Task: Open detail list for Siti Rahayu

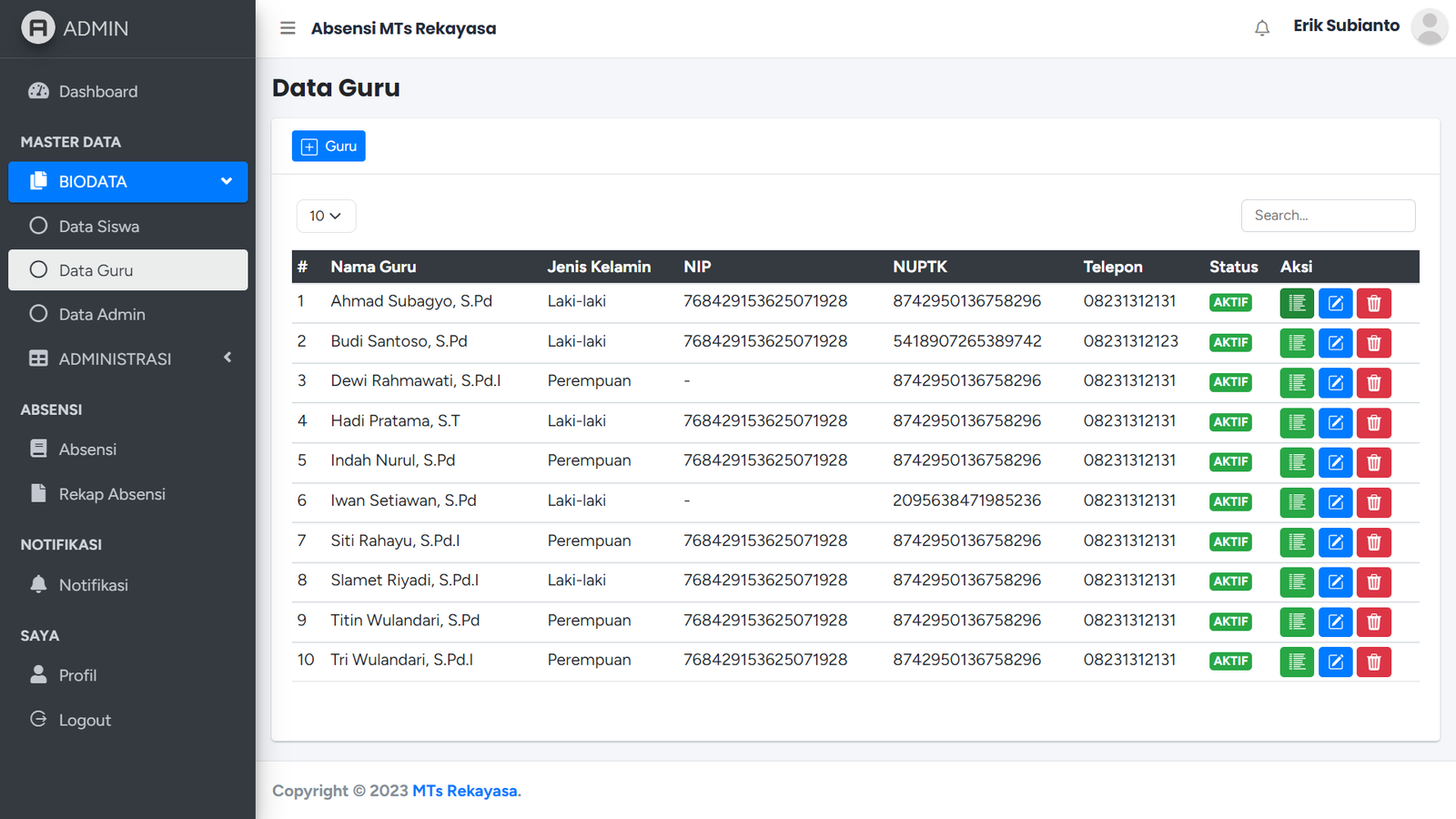Action: pyautogui.click(x=1296, y=542)
